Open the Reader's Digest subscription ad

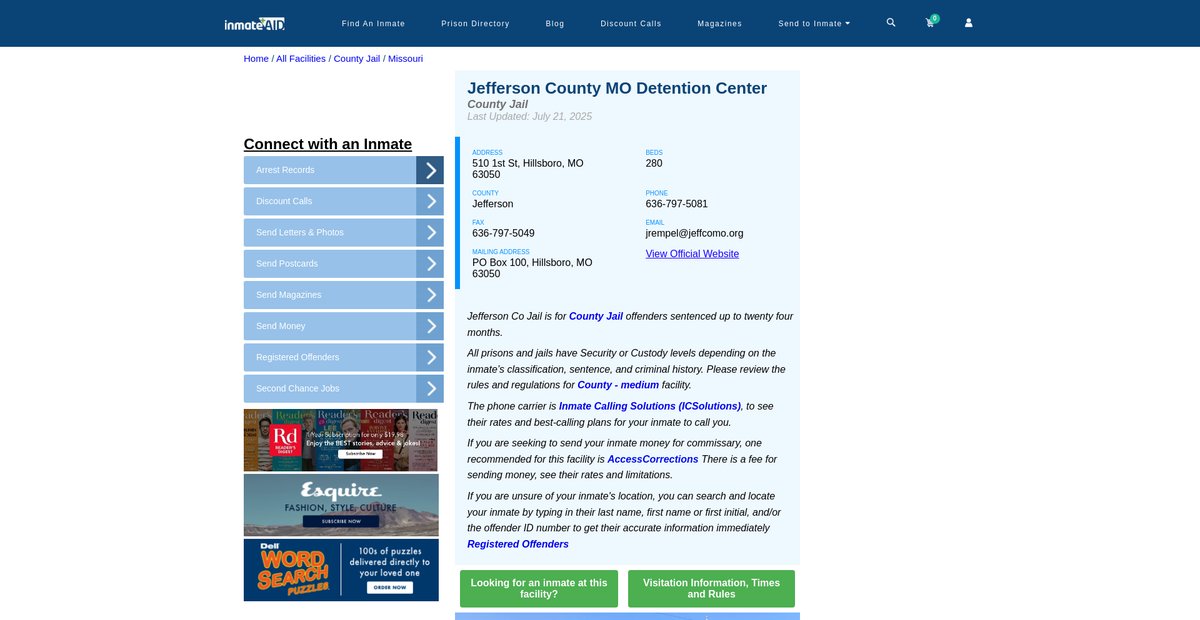(341, 440)
